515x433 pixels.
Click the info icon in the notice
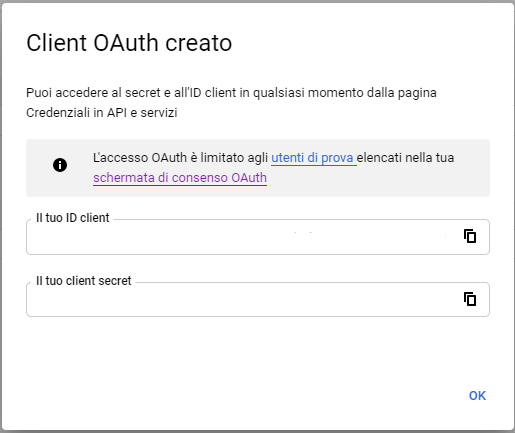click(x=60, y=165)
